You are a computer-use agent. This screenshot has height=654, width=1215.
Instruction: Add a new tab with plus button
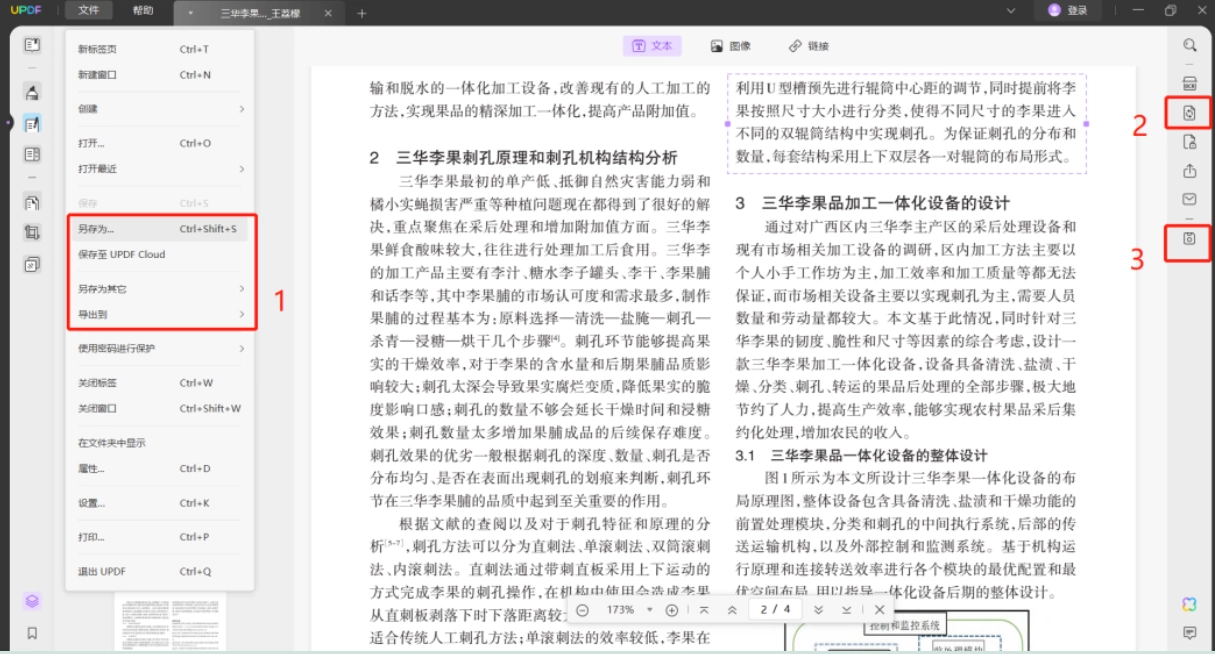pyautogui.click(x=362, y=13)
